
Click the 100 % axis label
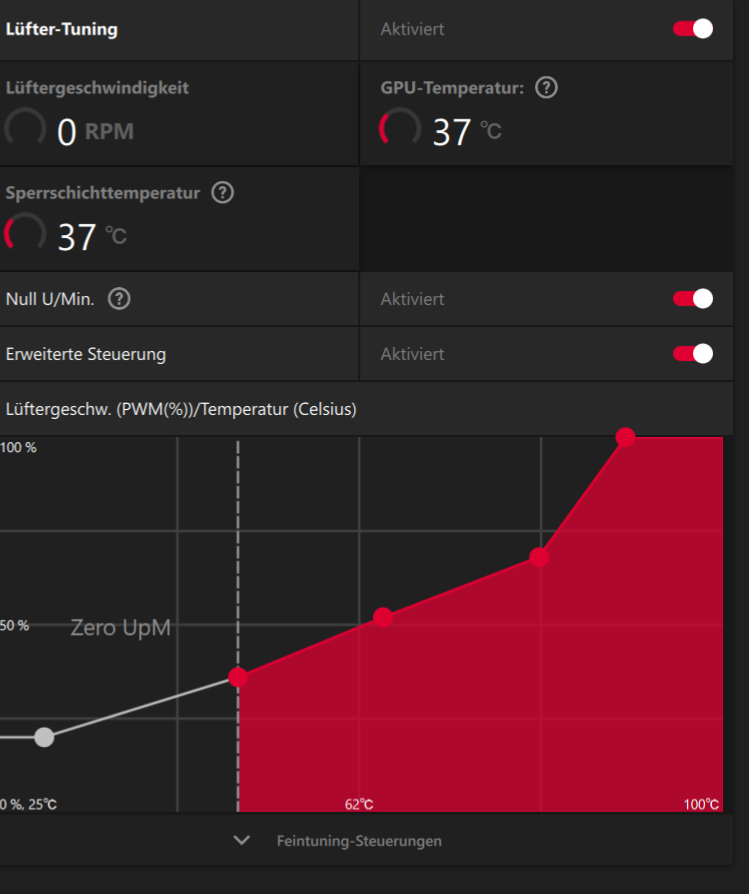point(18,448)
